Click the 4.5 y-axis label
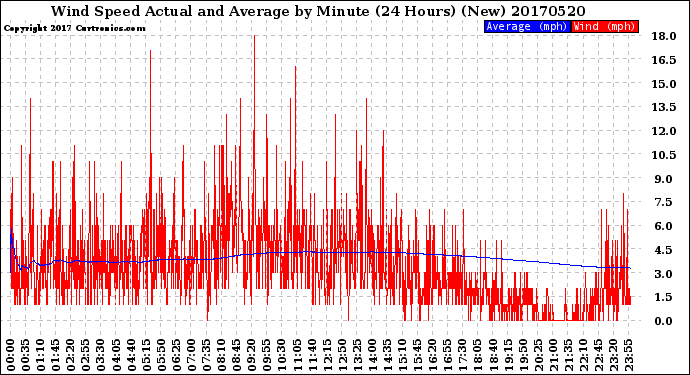 664,250
